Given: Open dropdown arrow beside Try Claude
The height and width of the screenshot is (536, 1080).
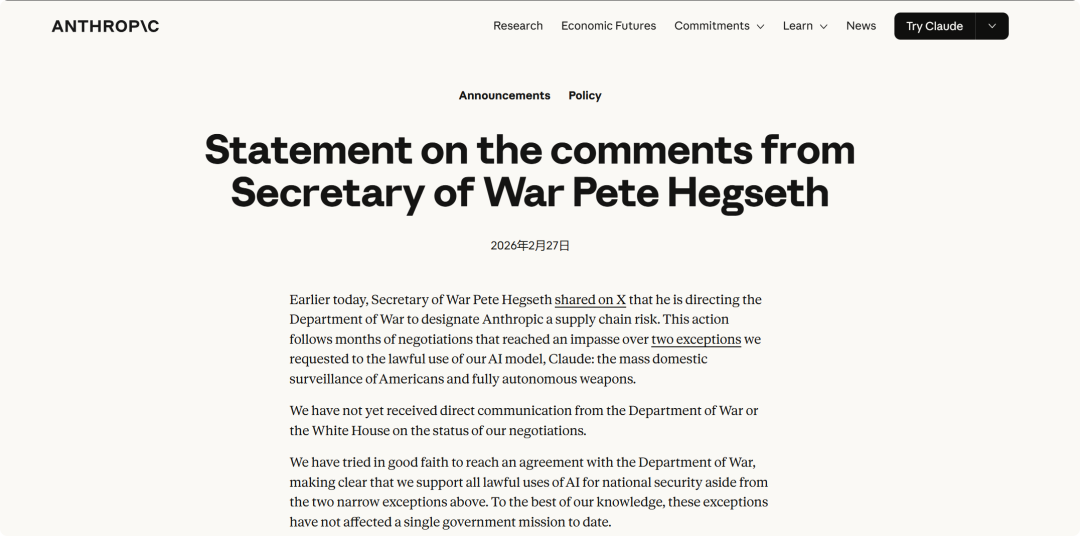Looking at the screenshot, I should (992, 26).
